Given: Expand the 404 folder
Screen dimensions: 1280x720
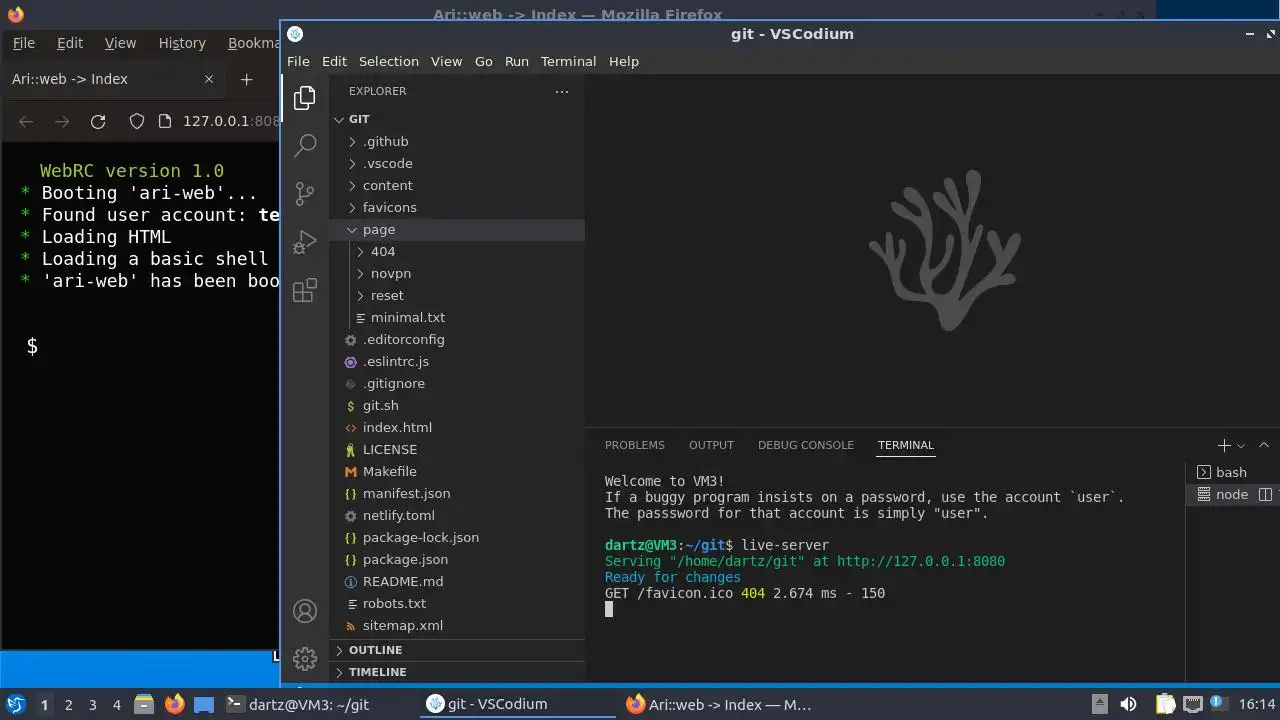Looking at the screenshot, I should click(457, 252).
